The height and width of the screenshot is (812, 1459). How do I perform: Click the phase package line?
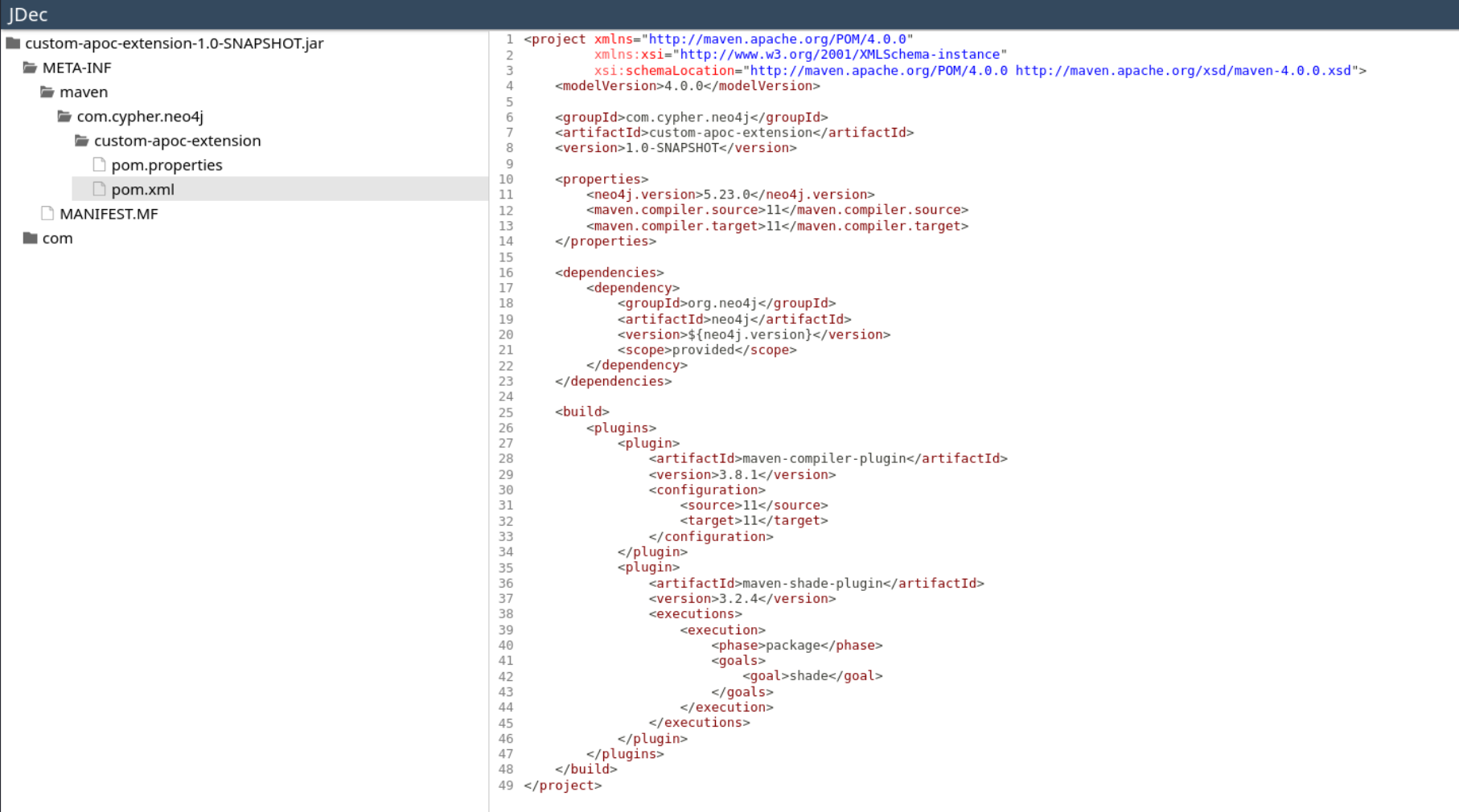click(x=796, y=646)
